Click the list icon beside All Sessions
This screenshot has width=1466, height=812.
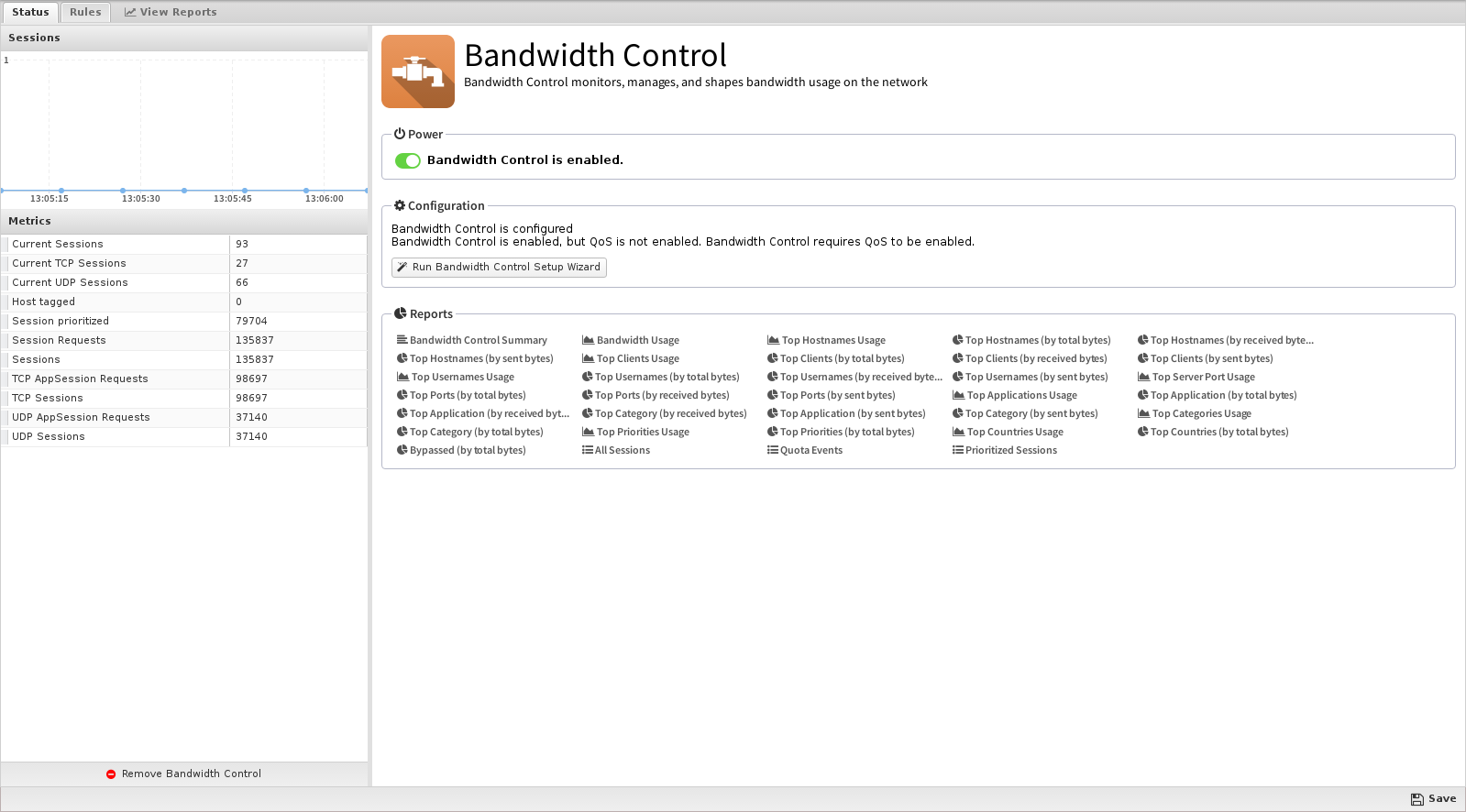tap(587, 450)
